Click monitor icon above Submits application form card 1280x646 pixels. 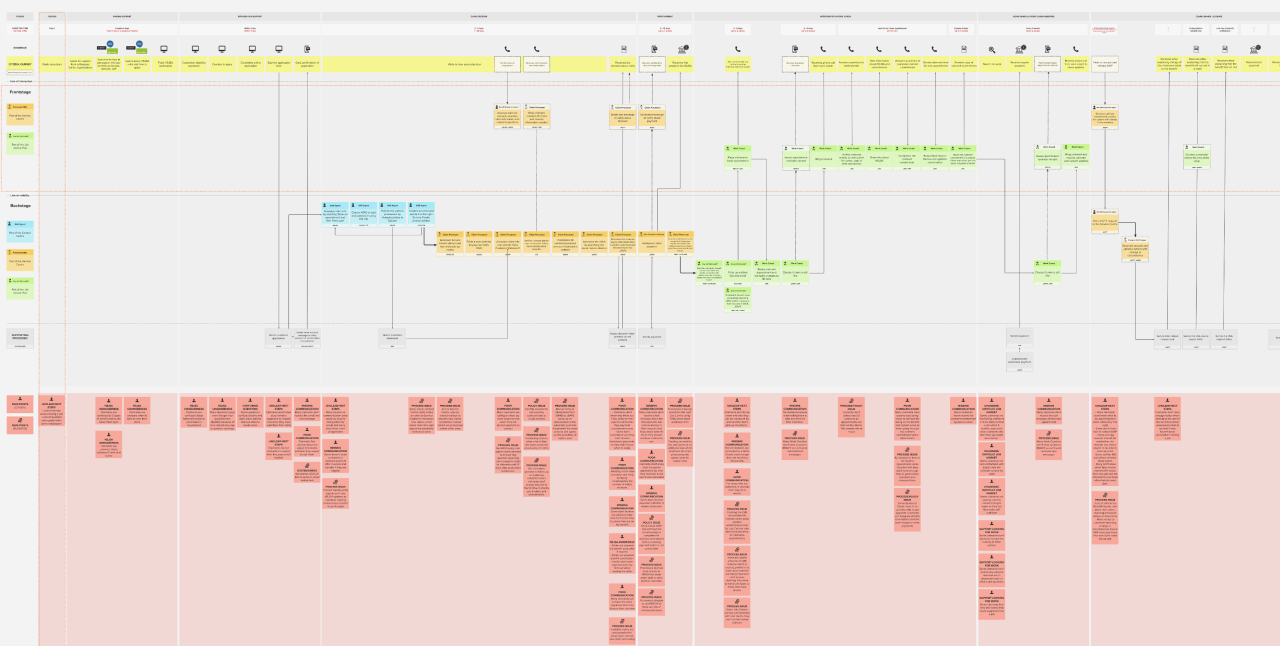click(279, 48)
